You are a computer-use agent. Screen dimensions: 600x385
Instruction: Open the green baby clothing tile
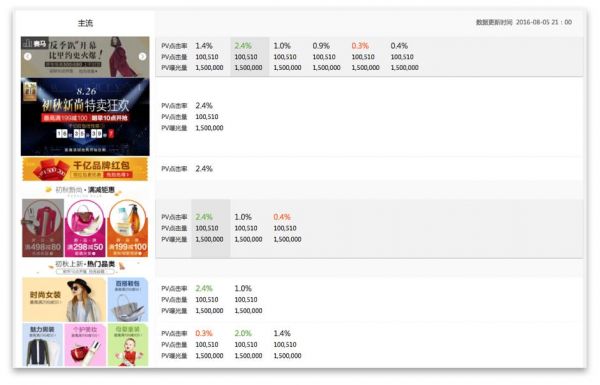pos(128,345)
